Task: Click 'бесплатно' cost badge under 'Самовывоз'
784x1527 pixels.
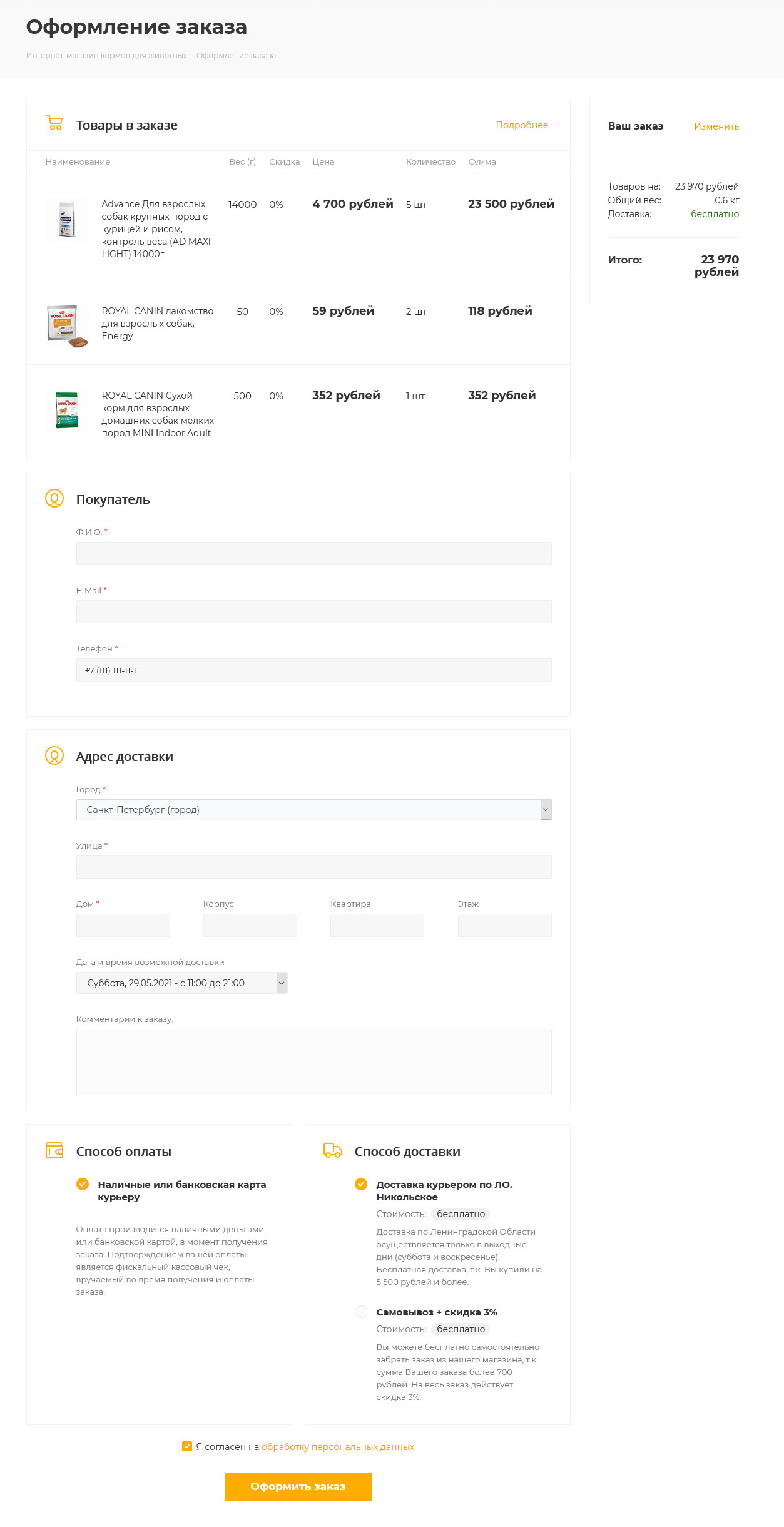Action: [461, 1329]
